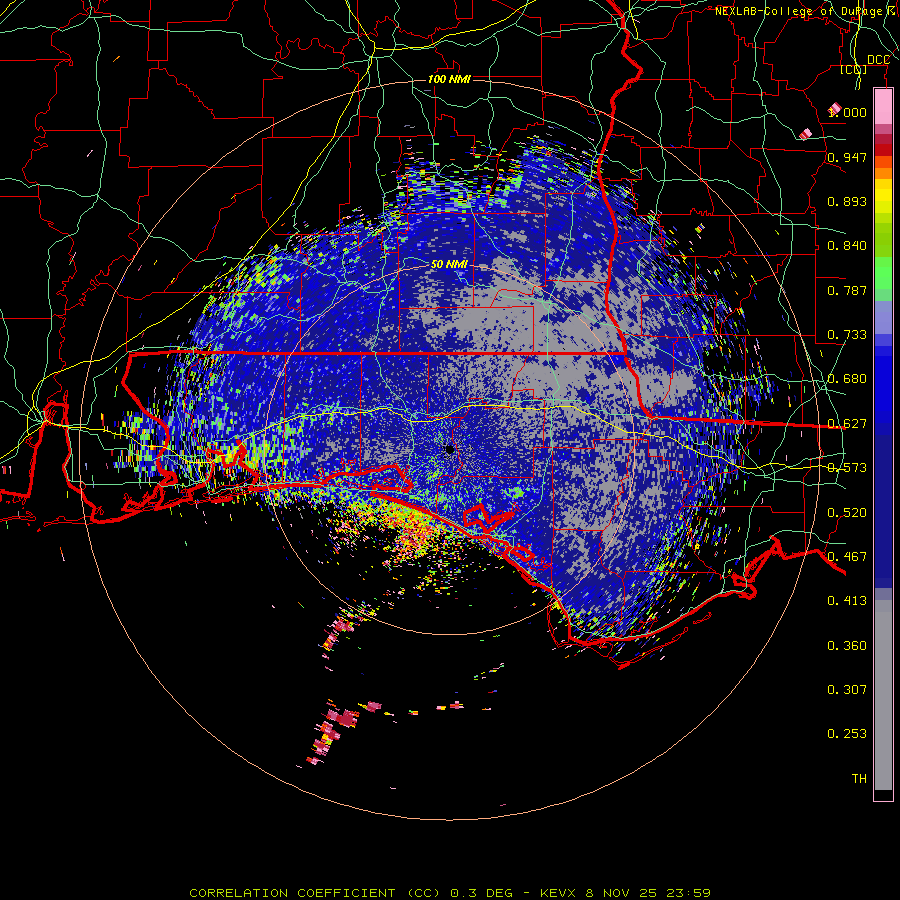
Task: Click the 0.627 scale value
Action: pos(847,424)
